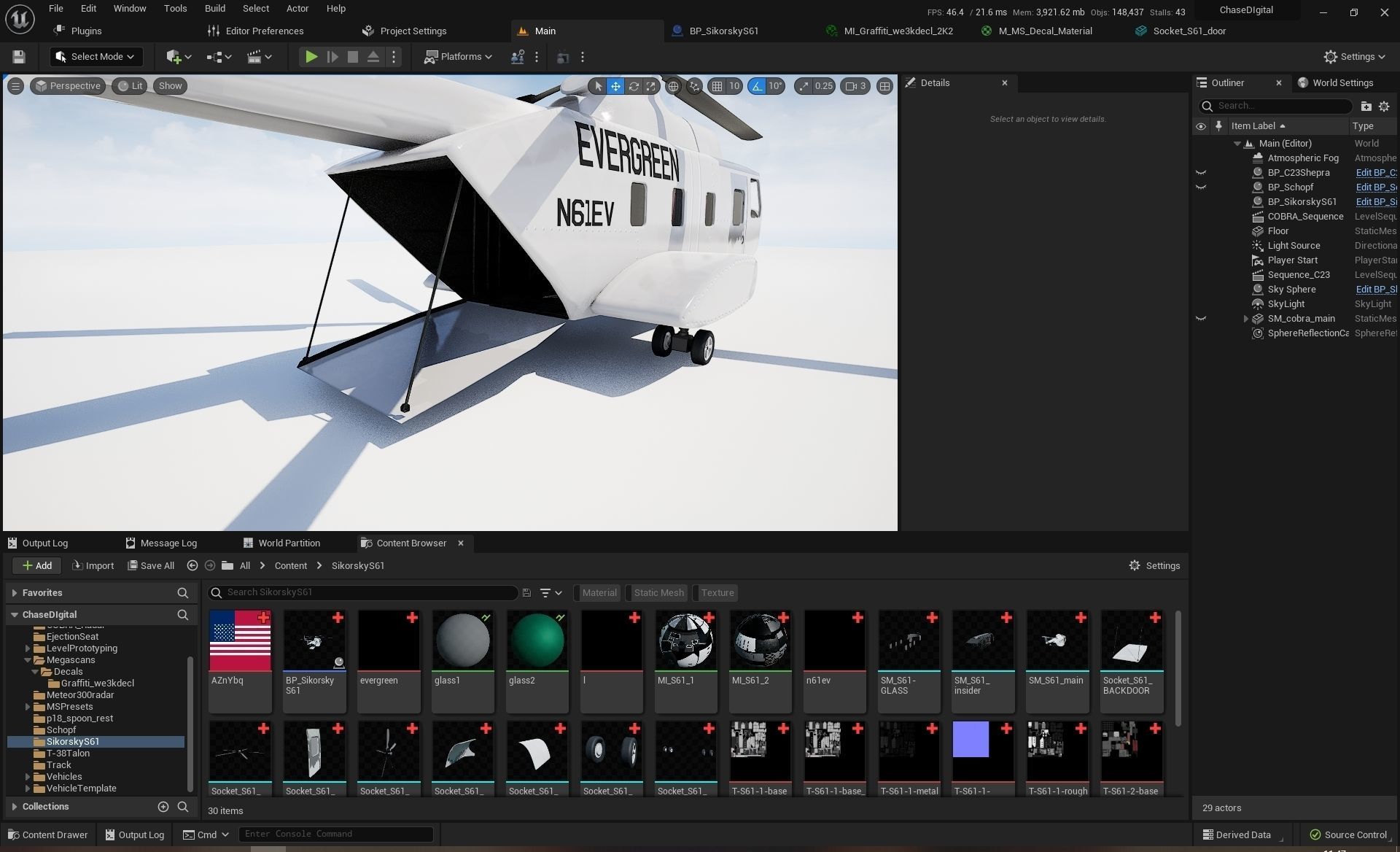1400x852 pixels.
Task: Open the Build menu
Action: 214,9
